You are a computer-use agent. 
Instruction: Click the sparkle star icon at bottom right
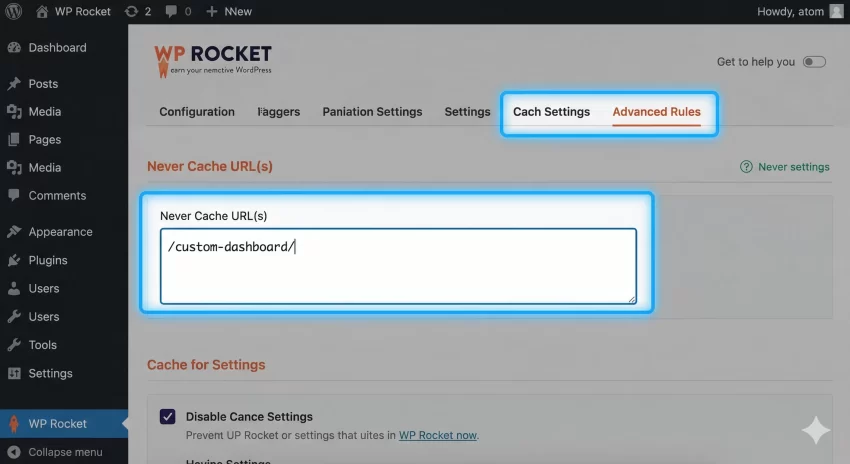[x=816, y=430]
